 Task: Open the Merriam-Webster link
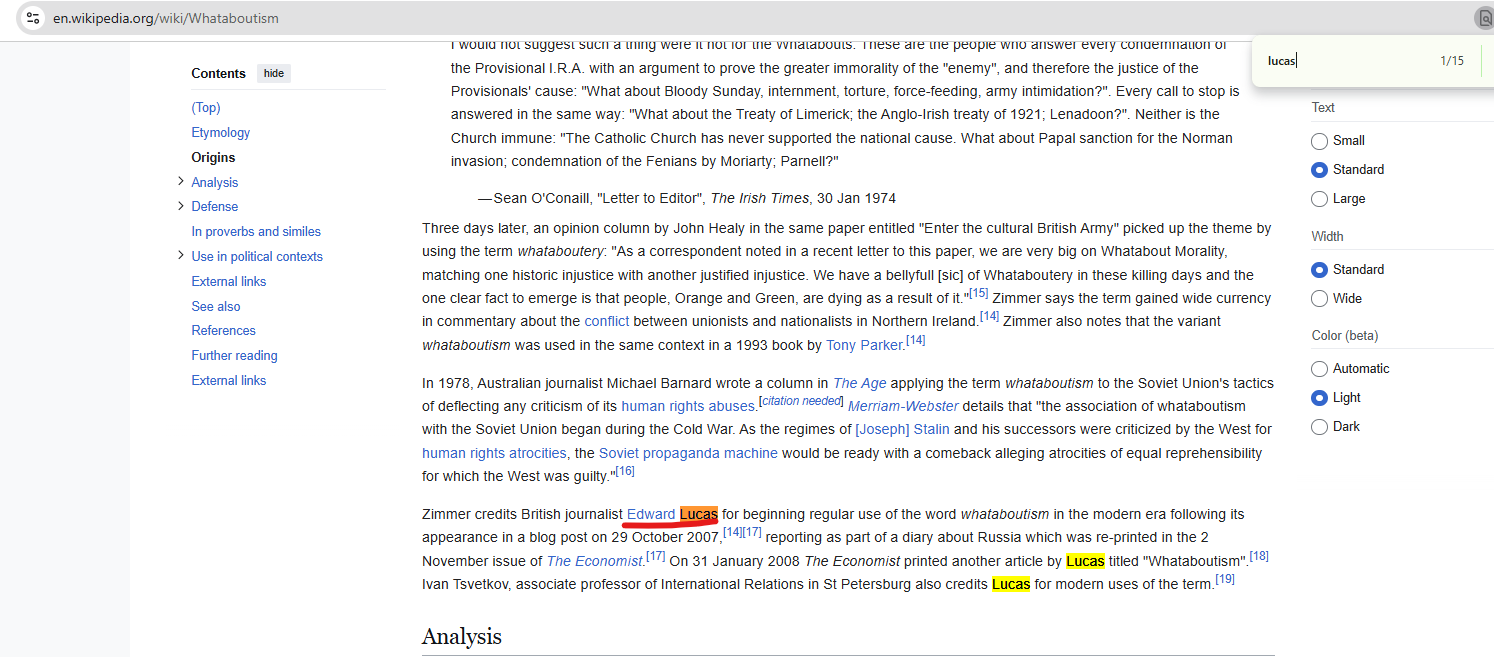903,406
